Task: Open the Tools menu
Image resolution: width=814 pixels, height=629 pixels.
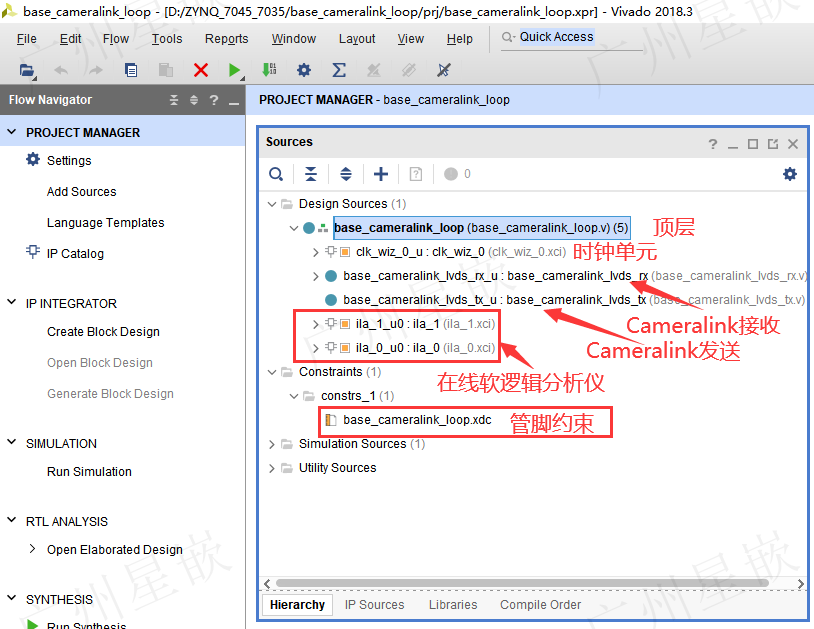Action: tap(167, 39)
